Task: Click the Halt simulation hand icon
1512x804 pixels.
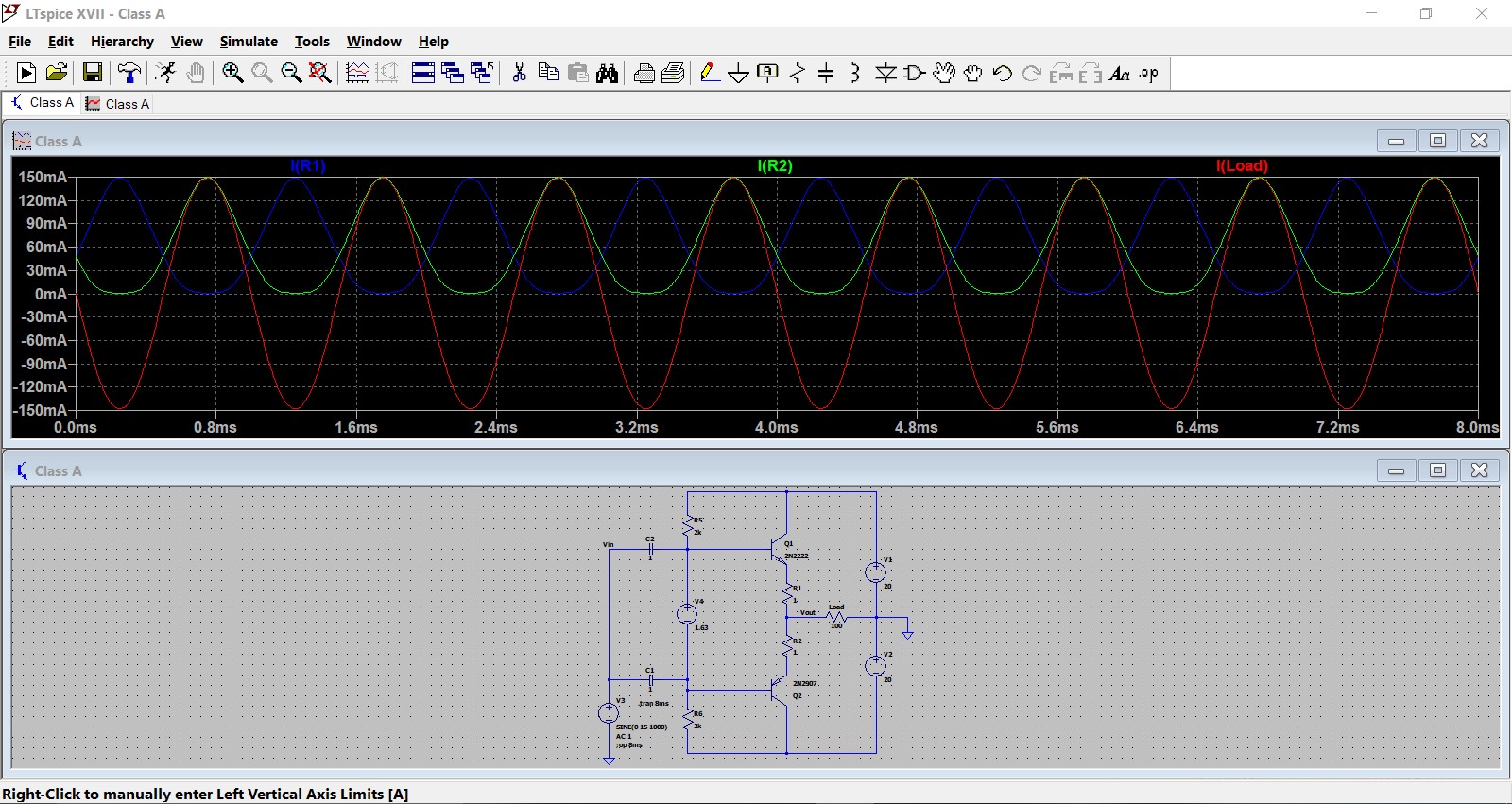Action: [x=196, y=73]
